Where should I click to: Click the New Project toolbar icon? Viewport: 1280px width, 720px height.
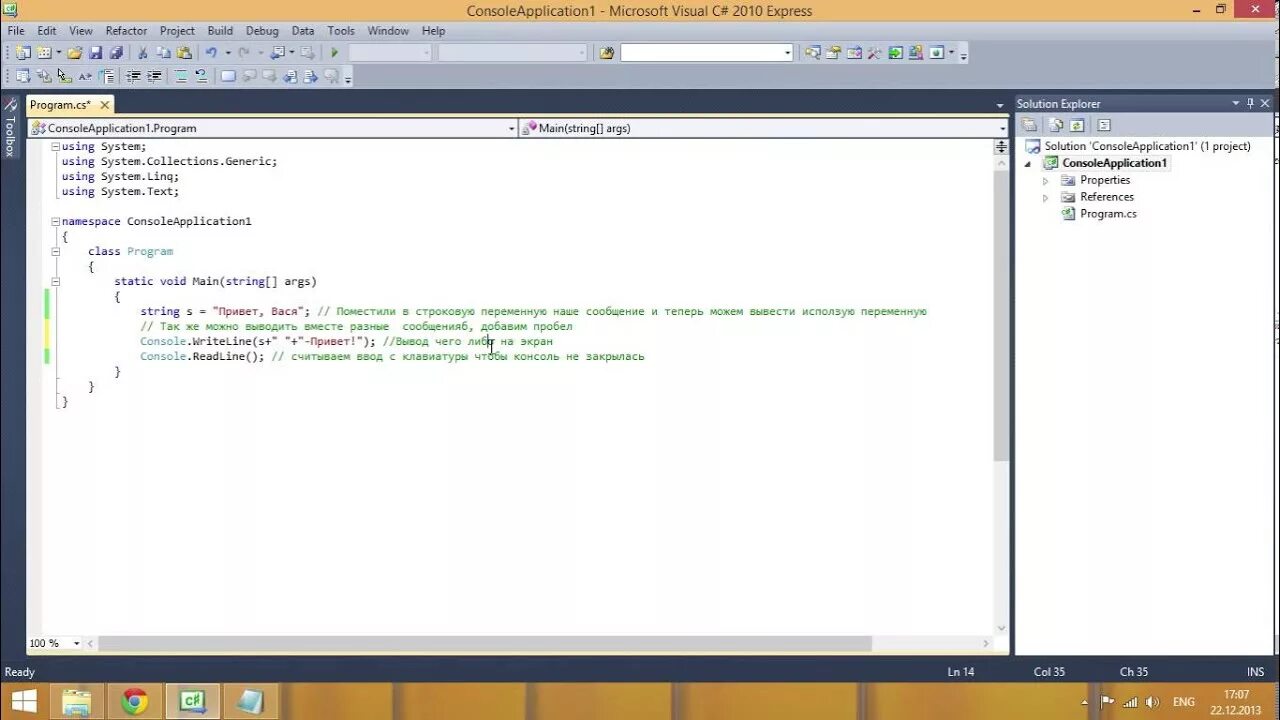23,53
